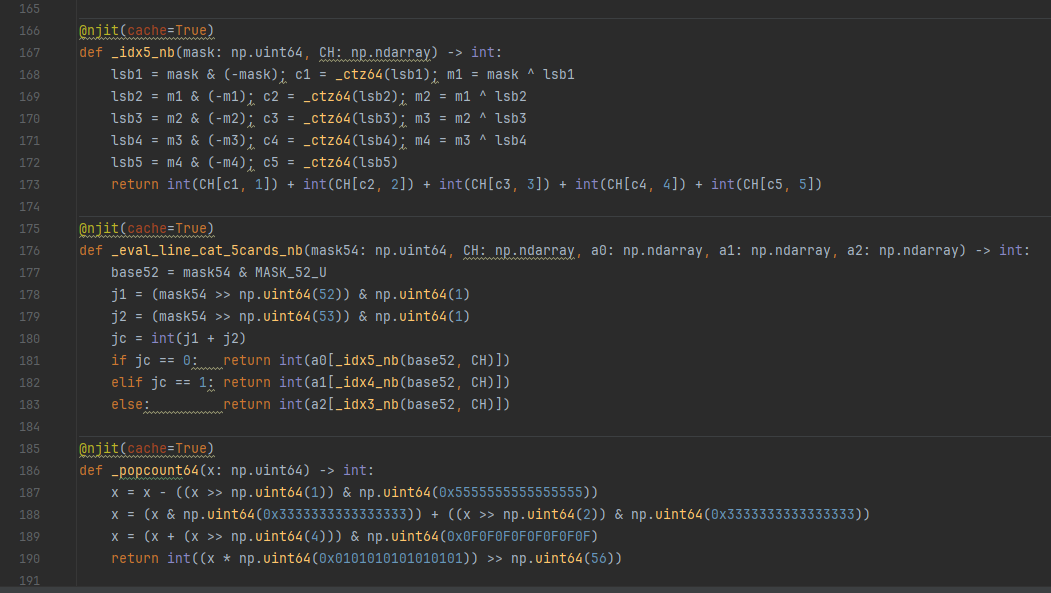Viewport: 1051px width, 593px height.
Task: Click the '-> int' return annotation on line 167
Action: click(471, 52)
